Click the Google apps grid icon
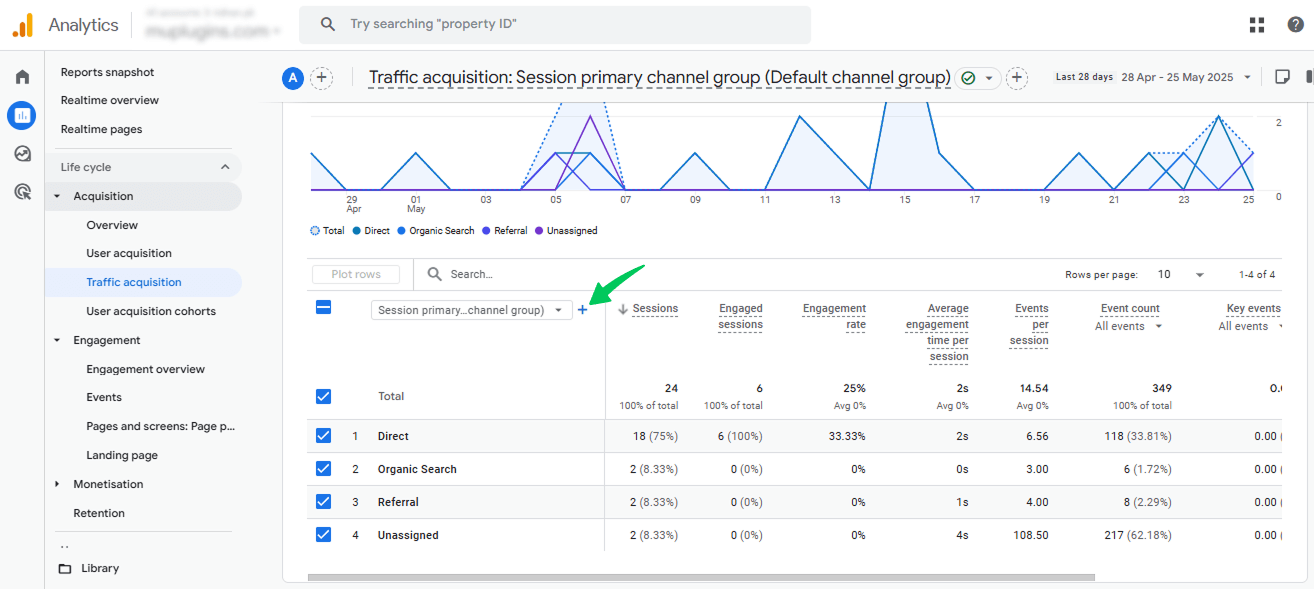The width and height of the screenshot is (1314, 589). (1257, 25)
